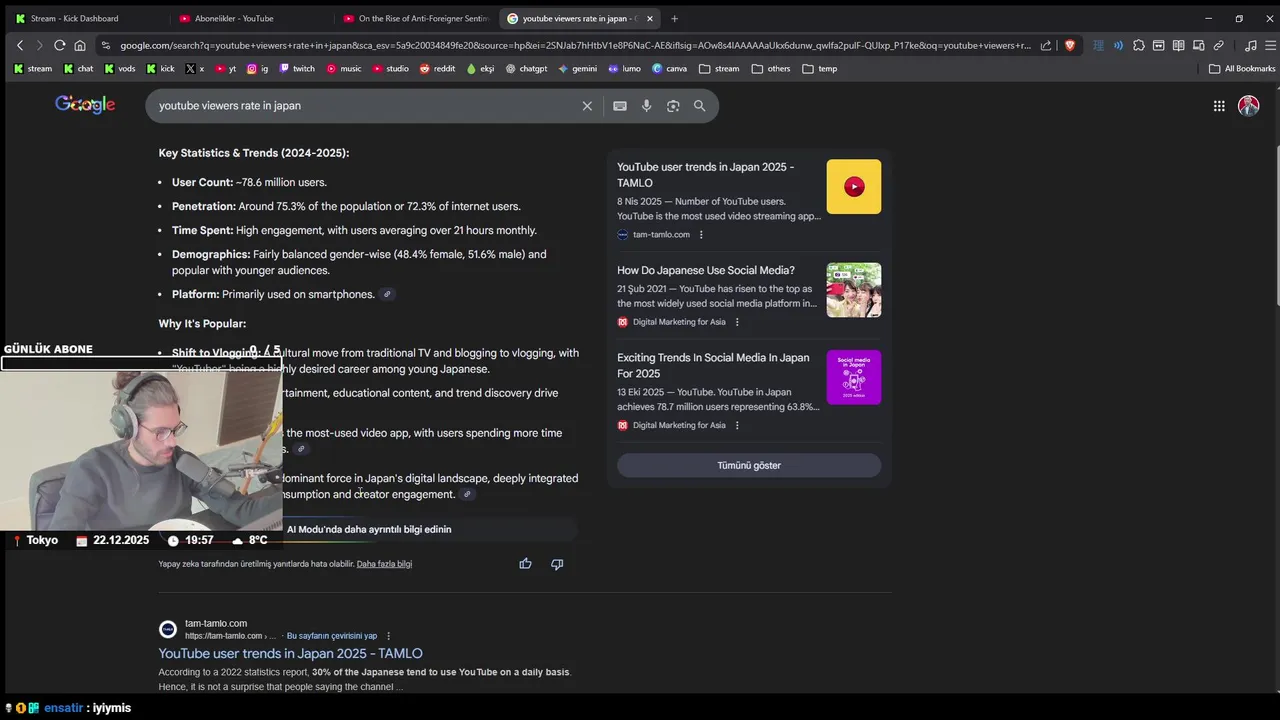Give thumbs up to AI overview
1280x720 pixels.
tap(525, 564)
